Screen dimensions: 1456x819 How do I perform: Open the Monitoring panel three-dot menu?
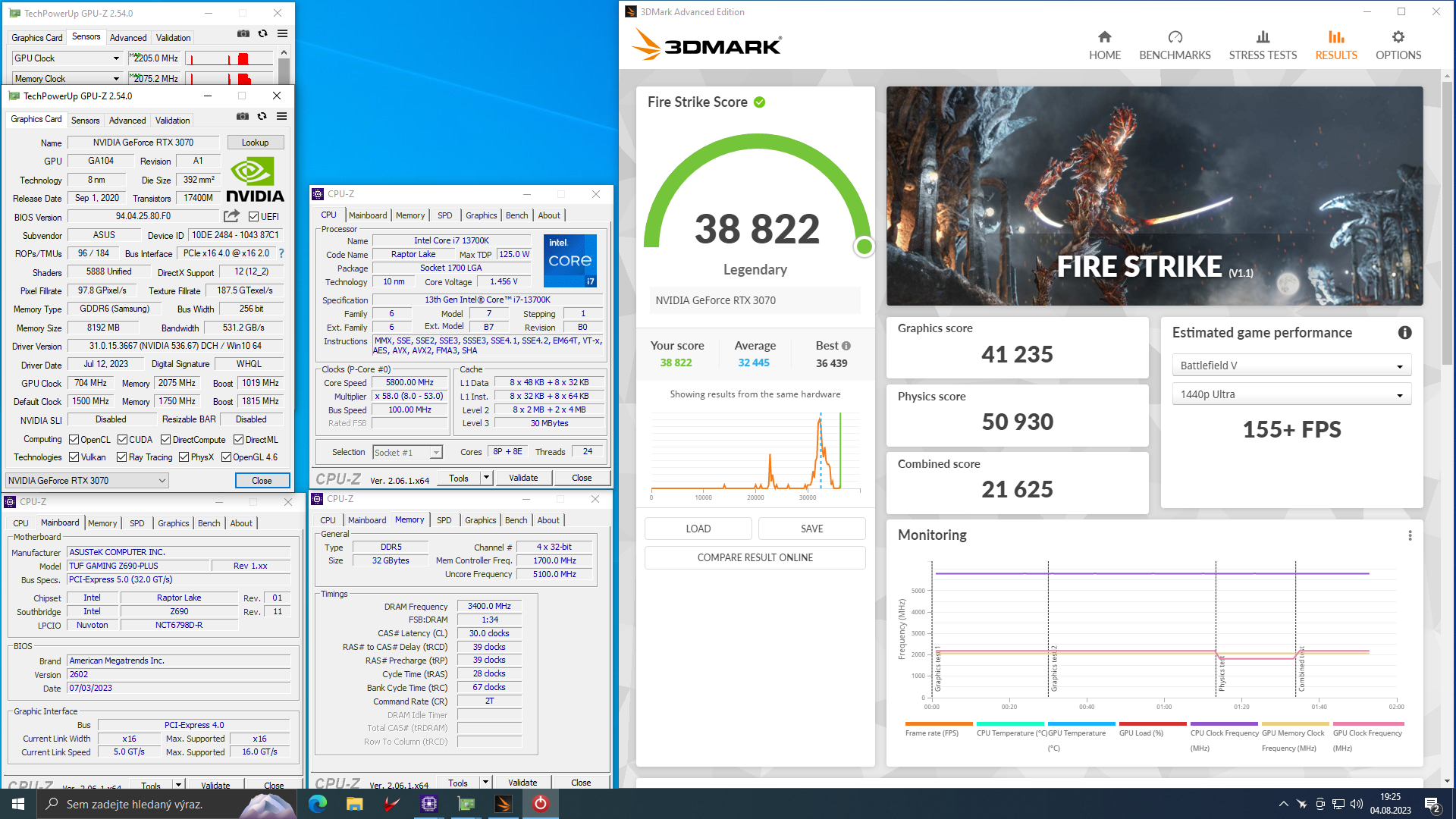tap(1410, 535)
